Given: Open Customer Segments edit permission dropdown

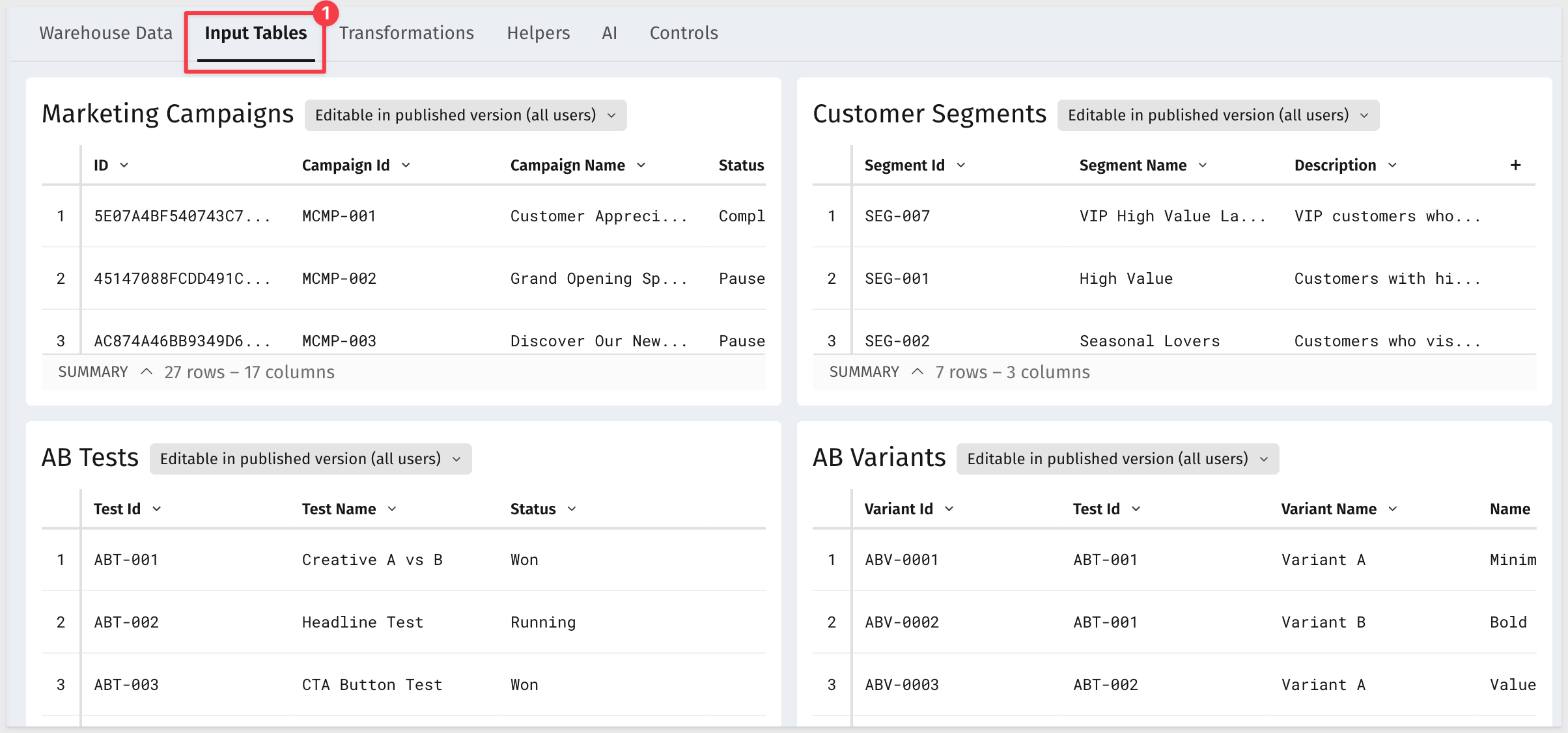Looking at the screenshot, I should pos(1218,115).
